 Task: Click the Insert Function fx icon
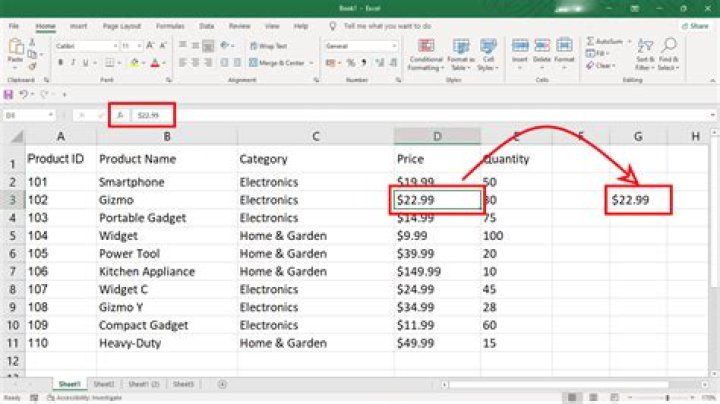120,115
